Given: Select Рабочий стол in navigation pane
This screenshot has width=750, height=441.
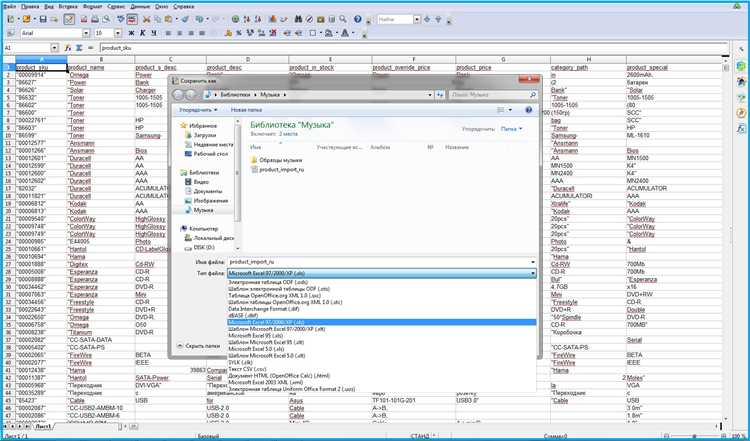Looking at the screenshot, I should tap(210, 154).
